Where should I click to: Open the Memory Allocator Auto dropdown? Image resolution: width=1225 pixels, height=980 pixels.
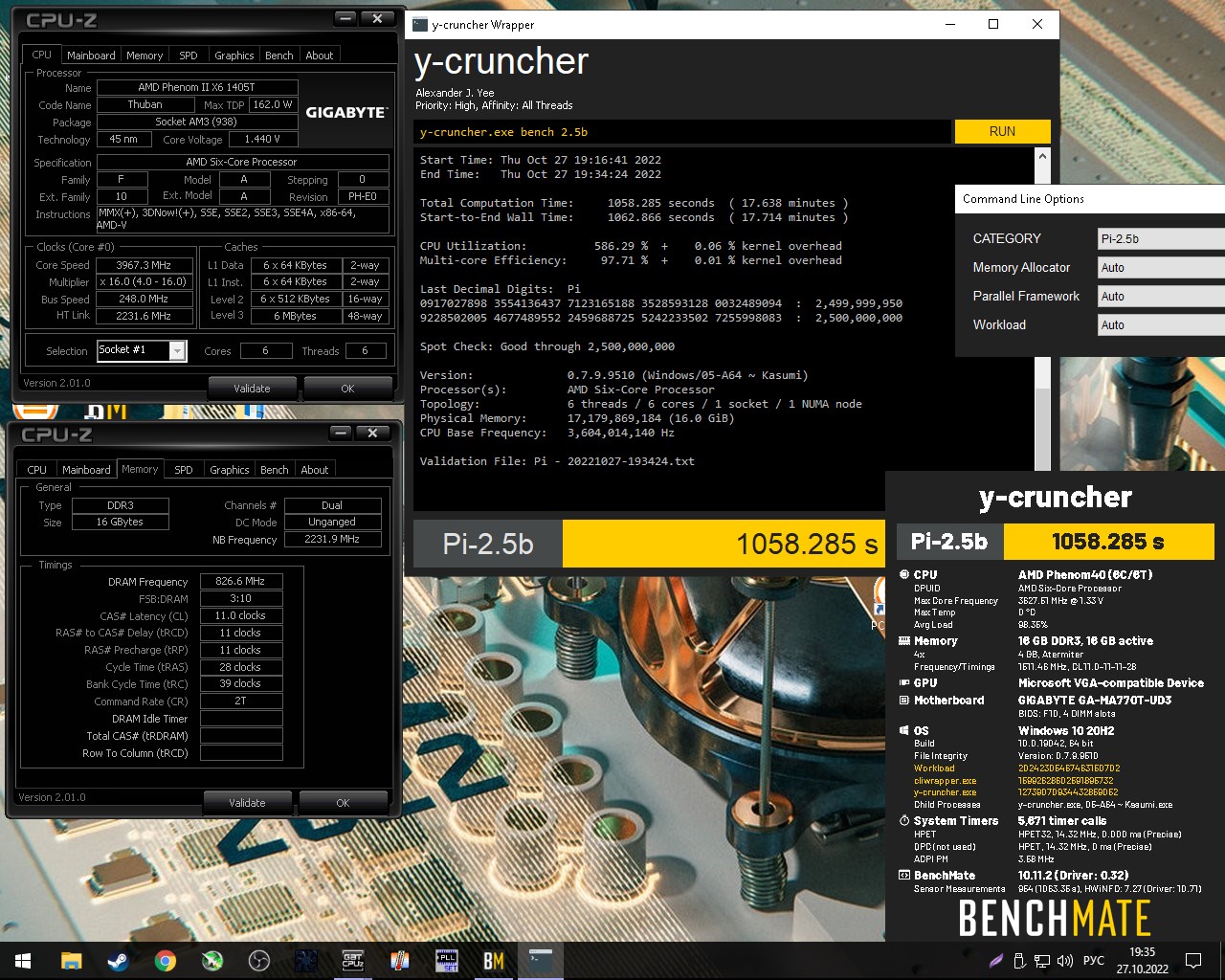1161,268
